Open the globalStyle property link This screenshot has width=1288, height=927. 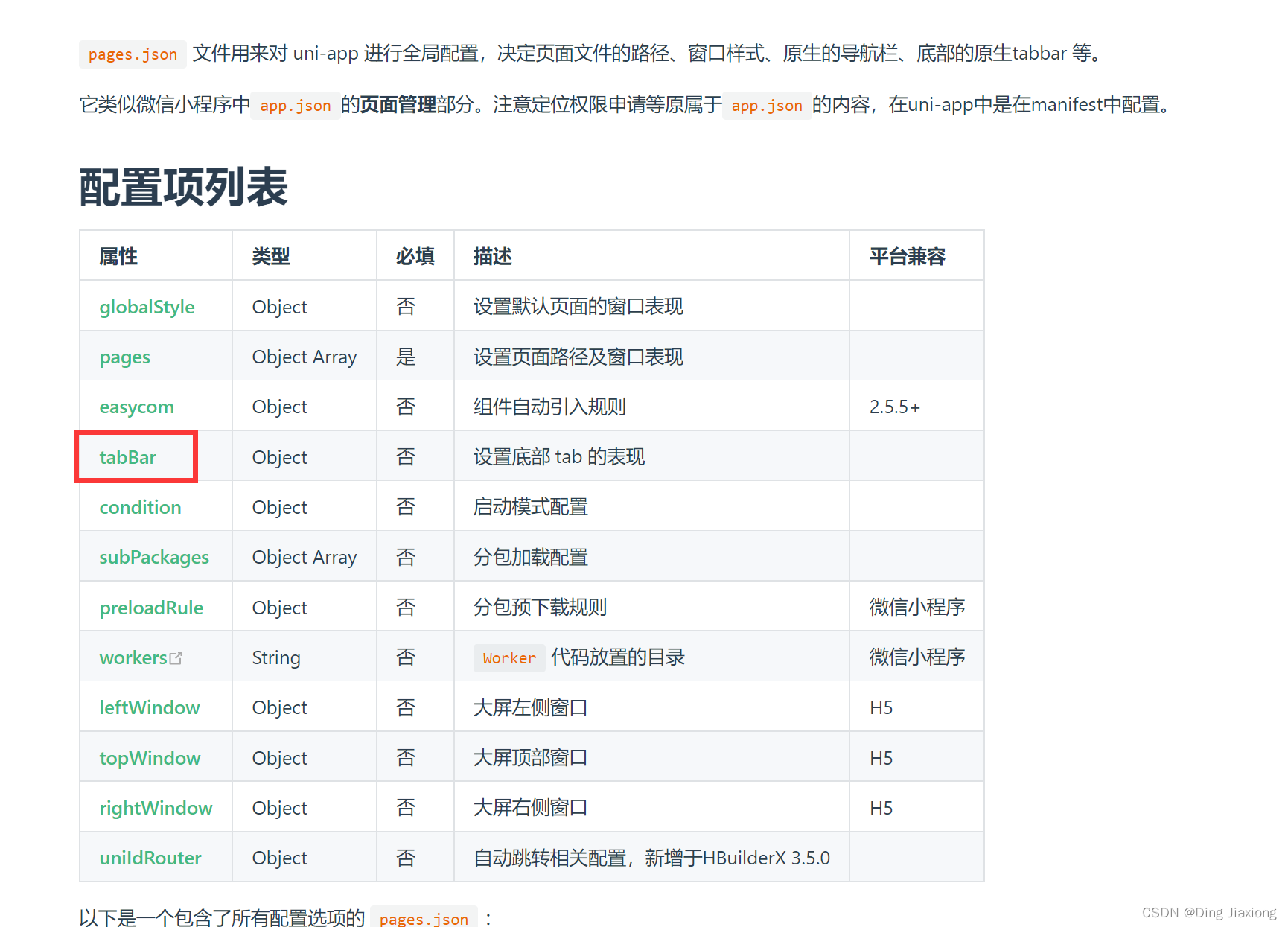(147, 307)
